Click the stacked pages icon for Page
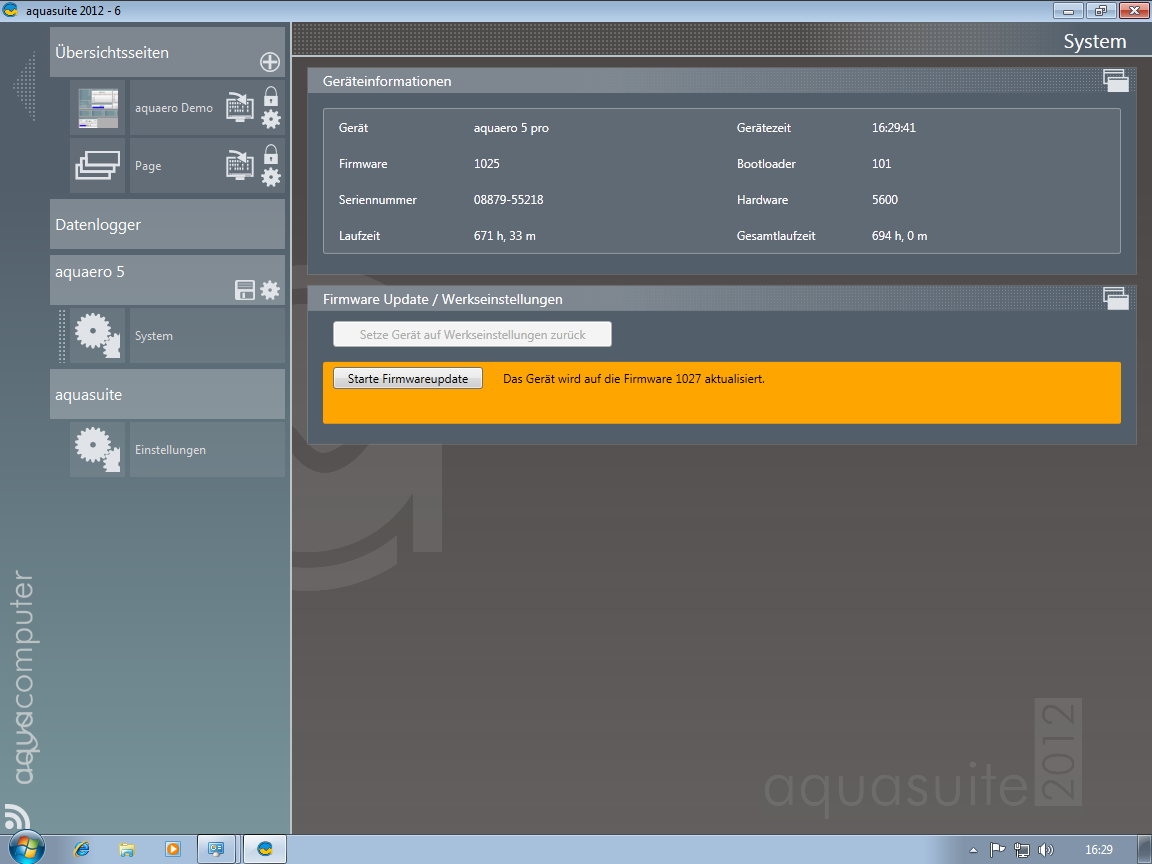The width and height of the screenshot is (1152, 864). coord(98,166)
